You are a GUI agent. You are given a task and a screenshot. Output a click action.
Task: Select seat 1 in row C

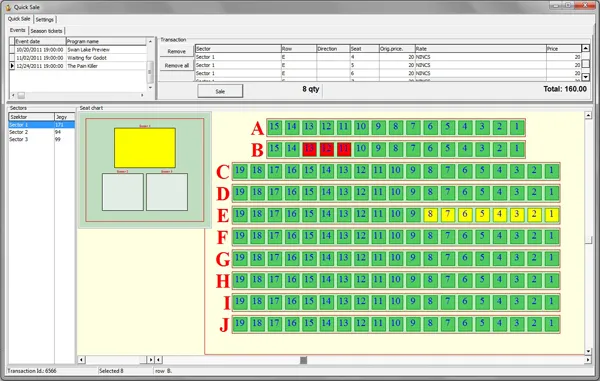[551, 171]
